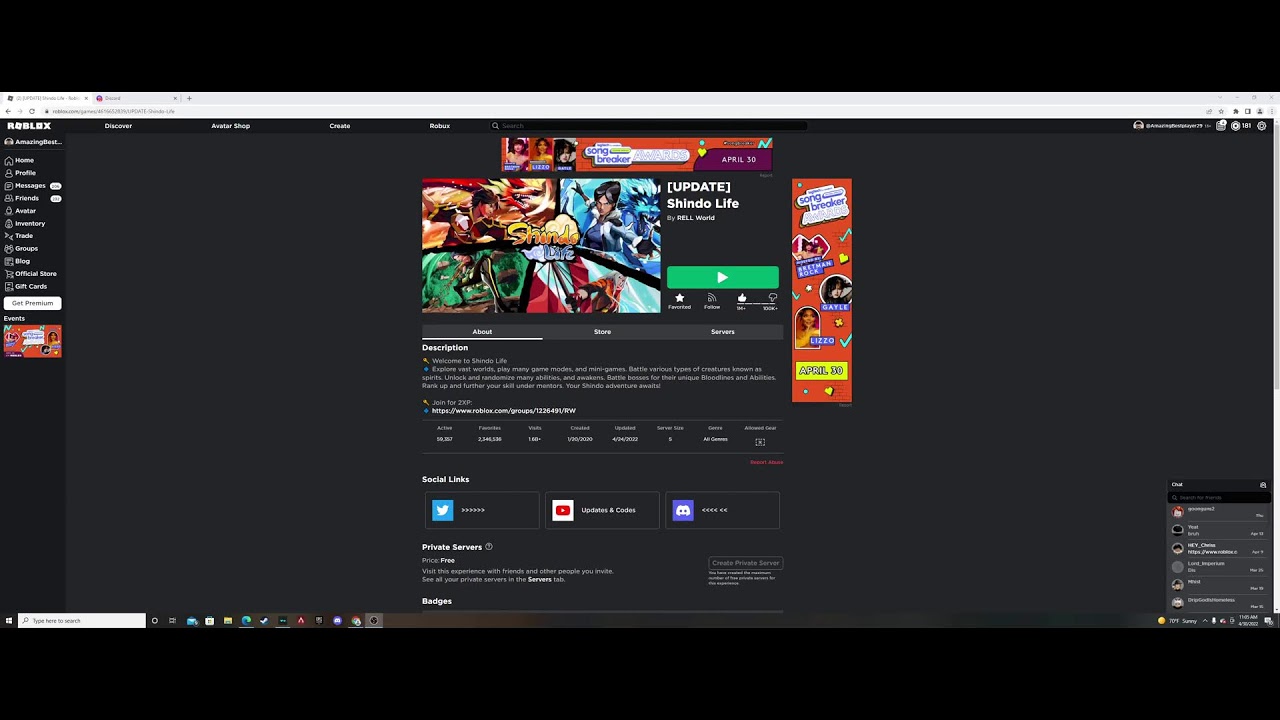Open the Windows Start menu
This screenshot has height=720, width=1280.
(x=9, y=621)
